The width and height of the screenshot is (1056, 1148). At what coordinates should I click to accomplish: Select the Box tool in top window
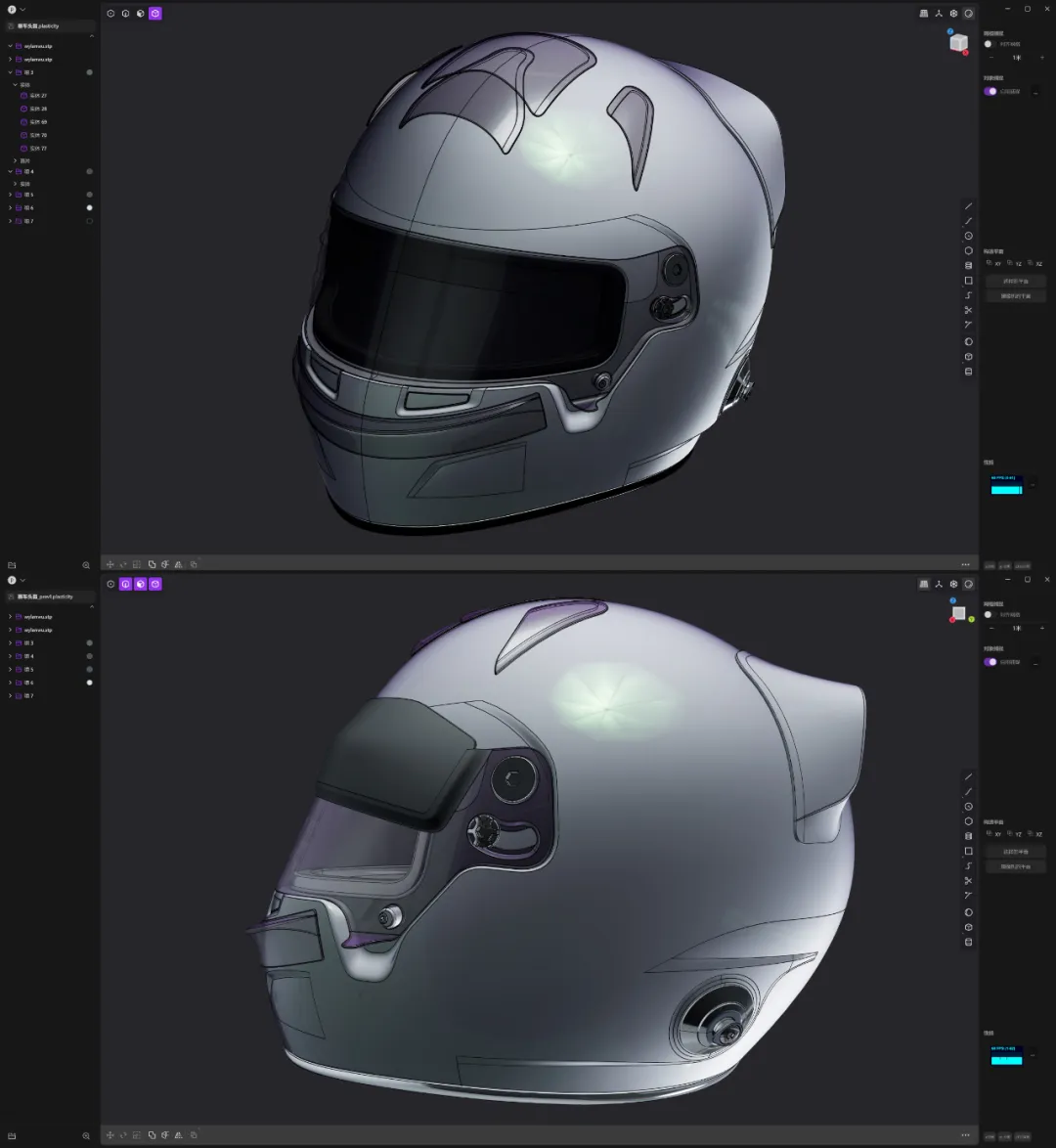[968, 357]
